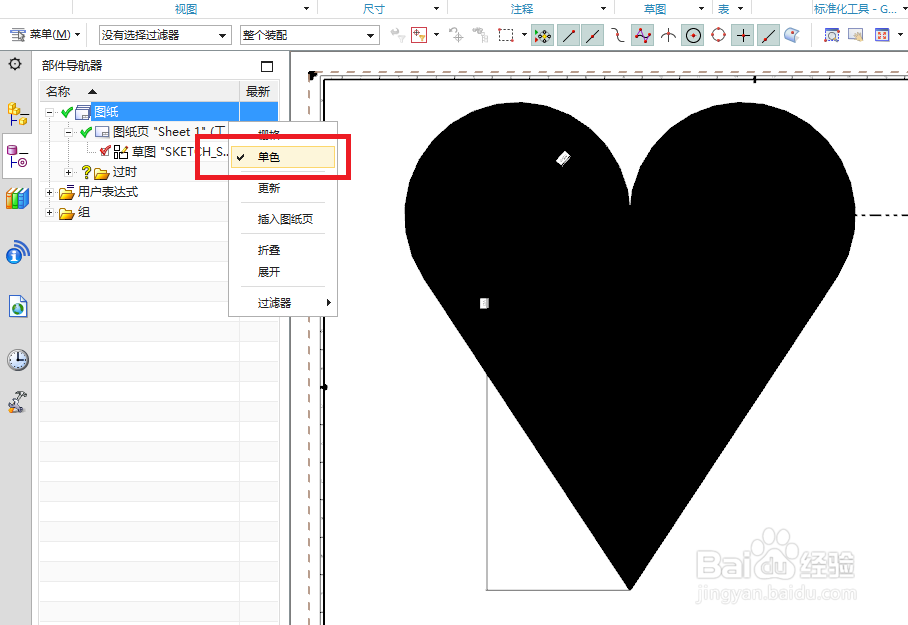
Task: Sort entries via the 名称 column header
Action: 56,90
